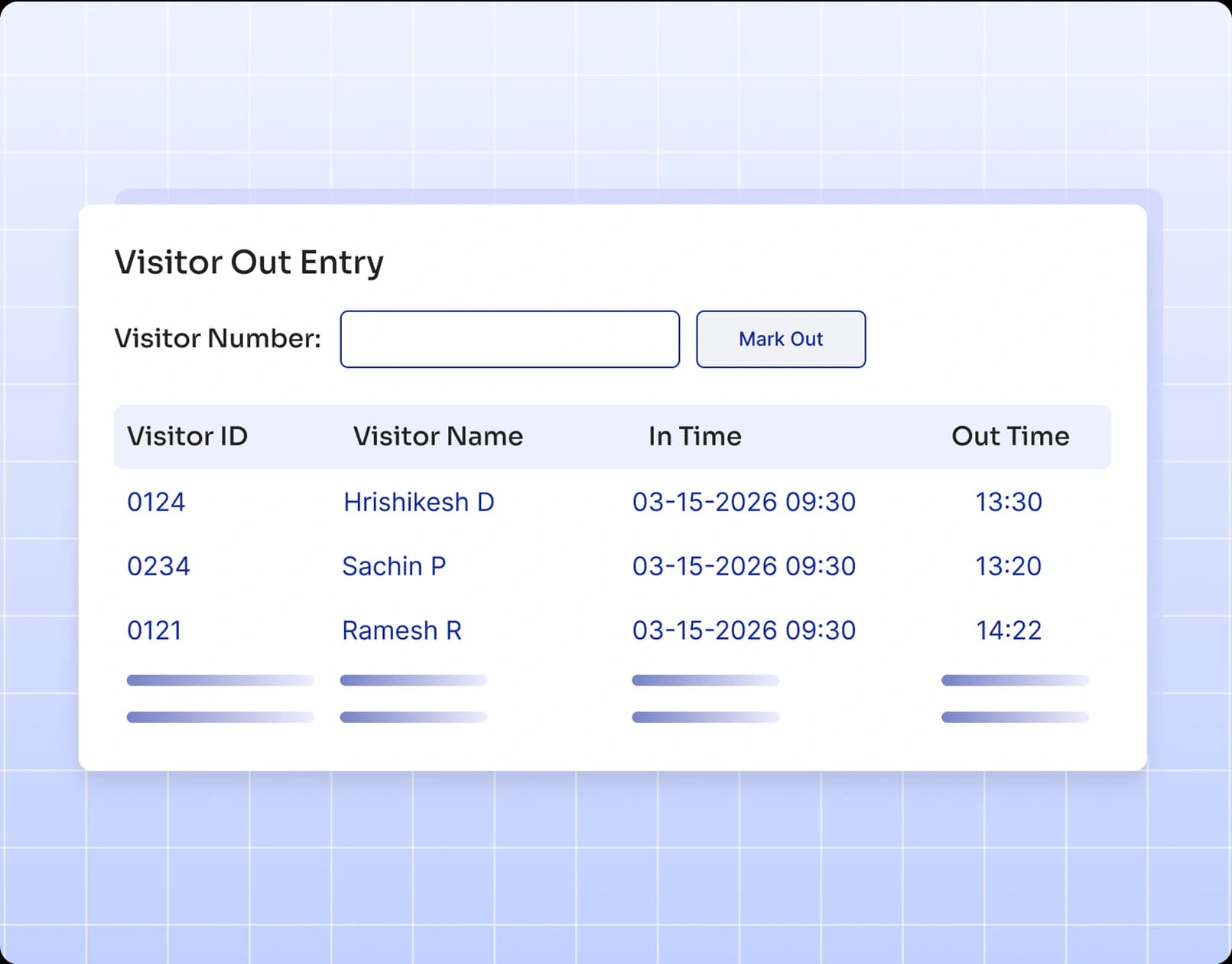Image resolution: width=1232 pixels, height=964 pixels.
Task: Select visitor ID 0234
Action: [159, 567]
